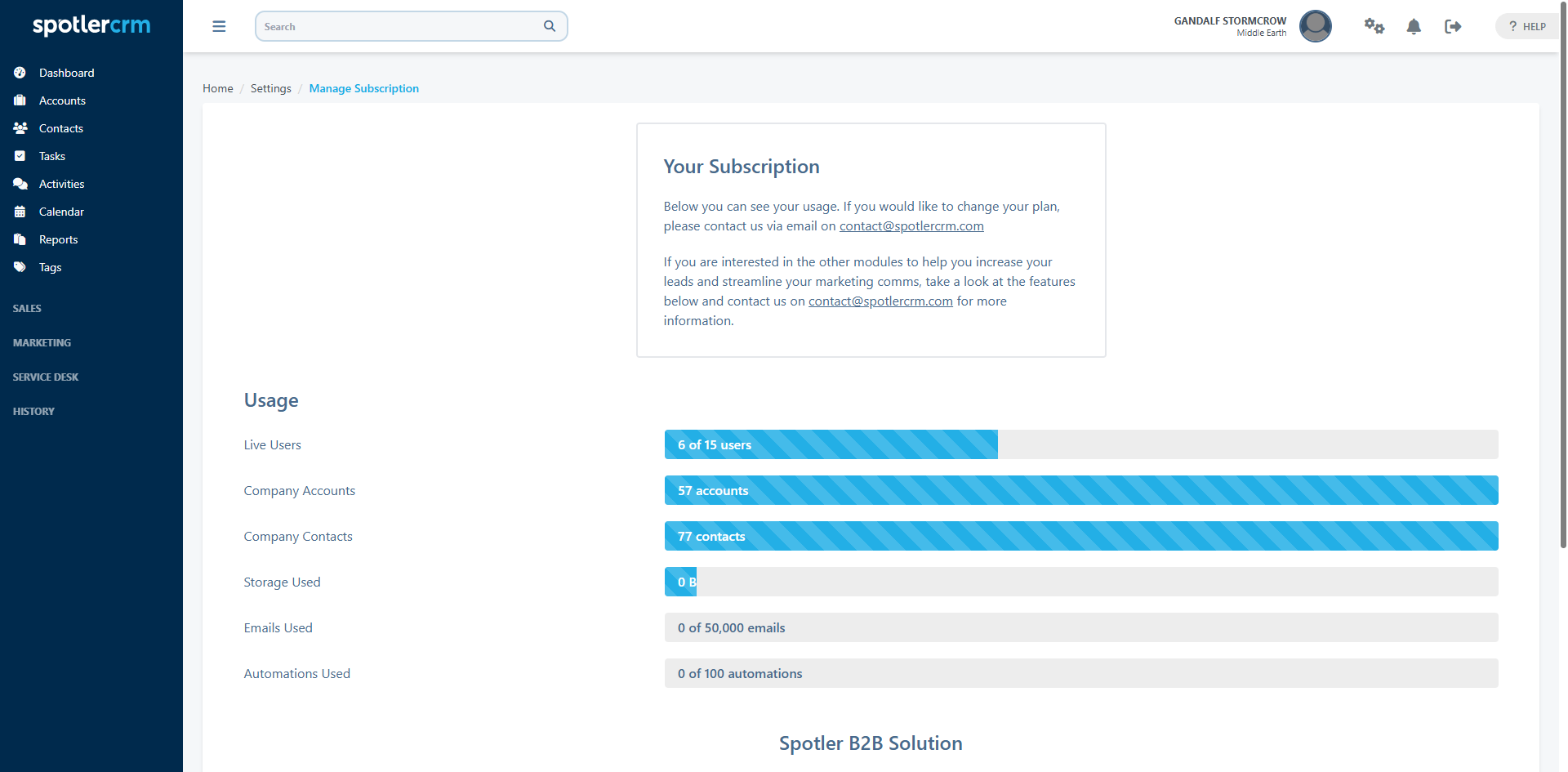Click the Dashboard icon in sidebar
The width and height of the screenshot is (1568, 772).
(x=20, y=73)
